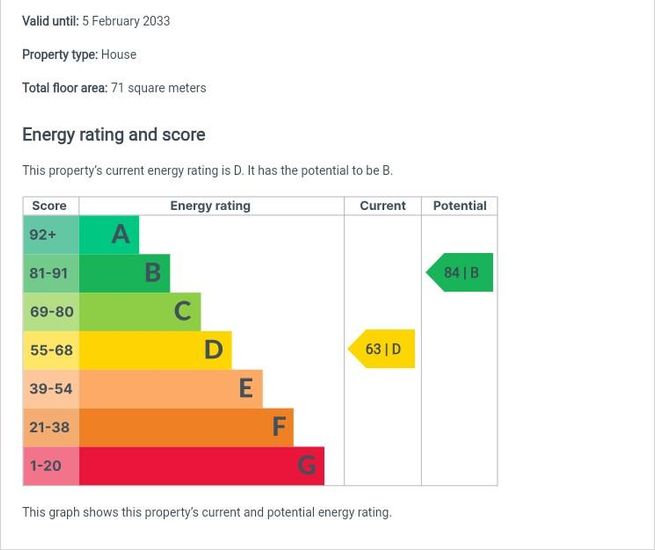Image resolution: width=655 pixels, height=550 pixels.
Task: Click the dark orange F rating bar
Action: [186, 427]
